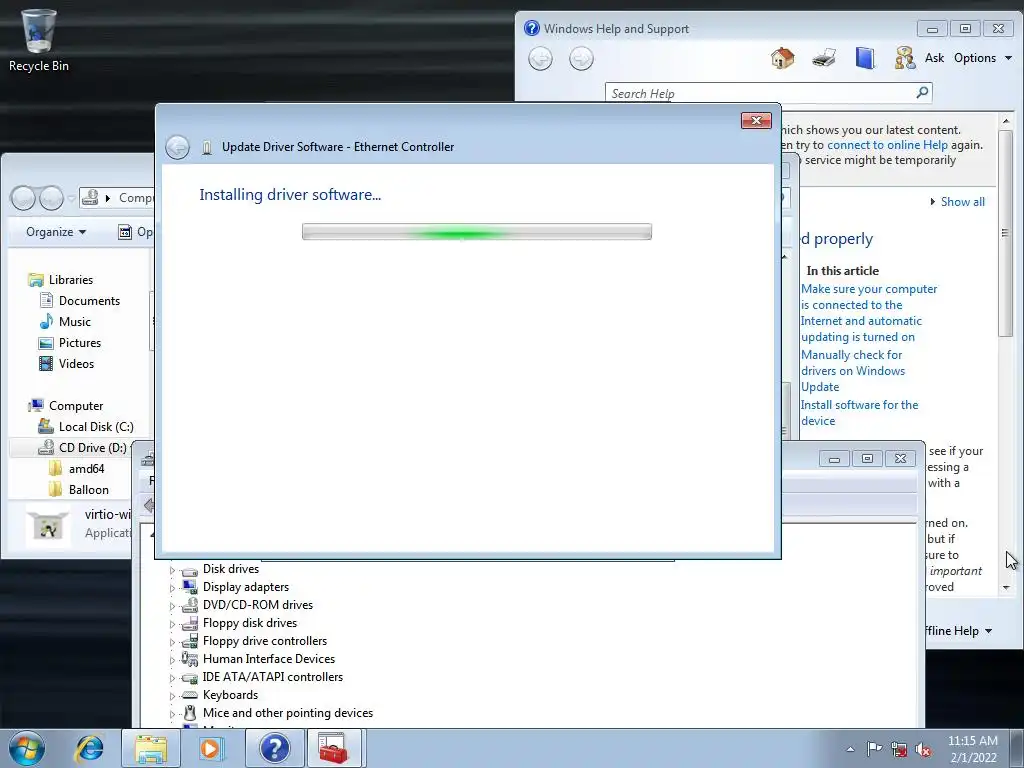The image size is (1024, 768).
Task: Click the Search Help magnifier icon
Action: click(922, 93)
